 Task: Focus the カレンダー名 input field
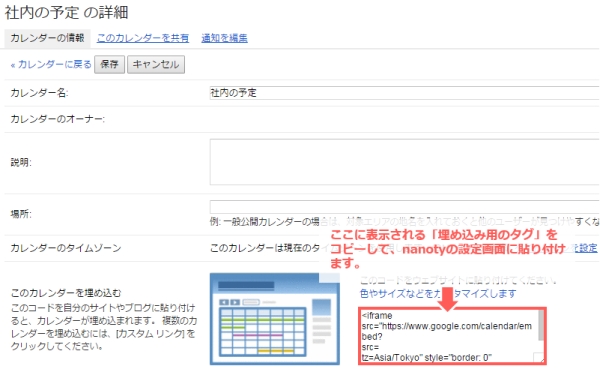tap(404, 93)
